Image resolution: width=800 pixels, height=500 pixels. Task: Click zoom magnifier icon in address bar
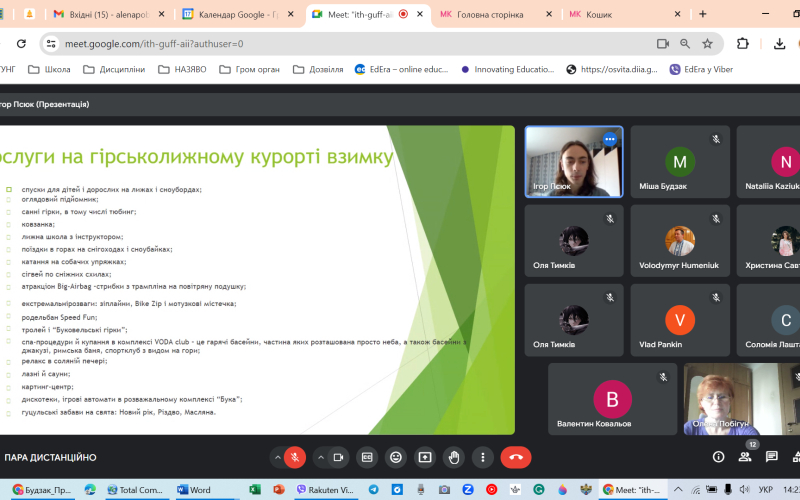[x=685, y=44]
